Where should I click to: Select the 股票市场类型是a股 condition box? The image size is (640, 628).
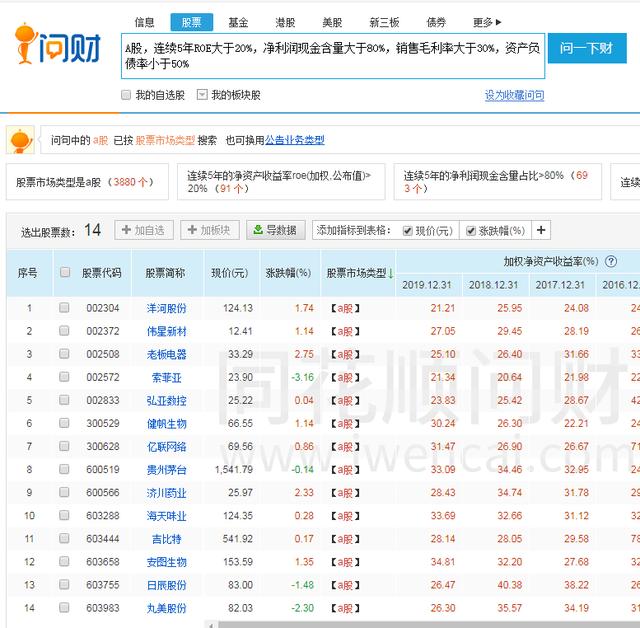tap(87, 182)
